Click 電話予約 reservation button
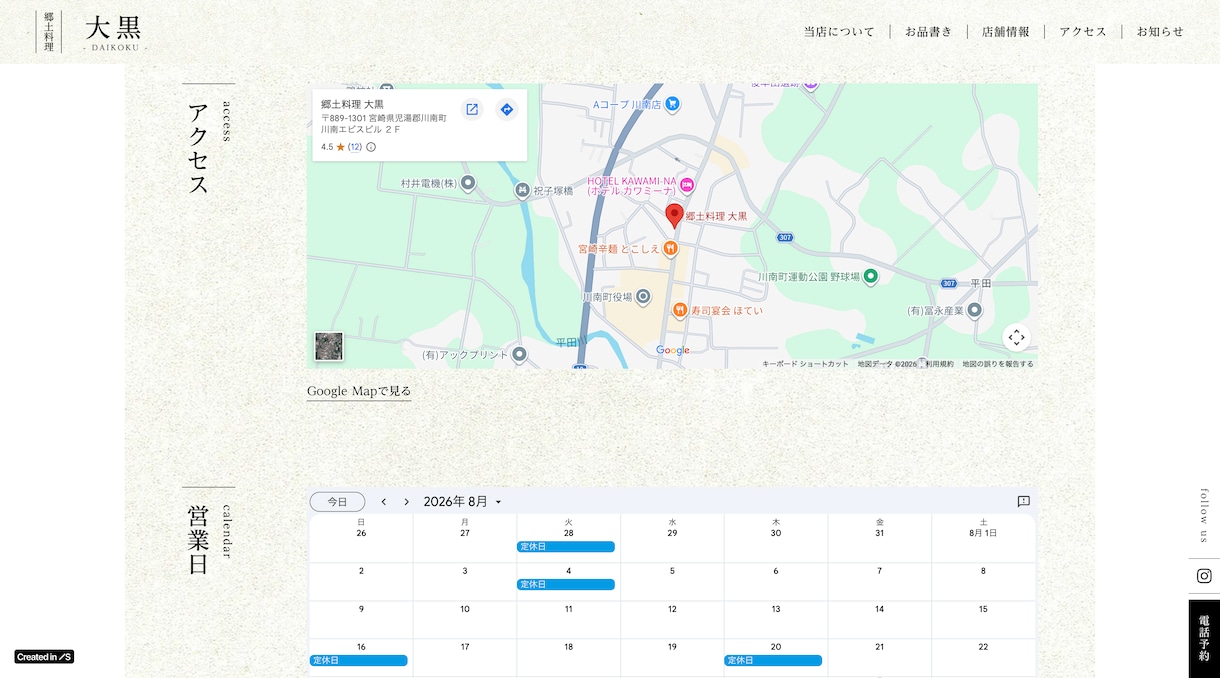The height and width of the screenshot is (678, 1220). [1204, 639]
